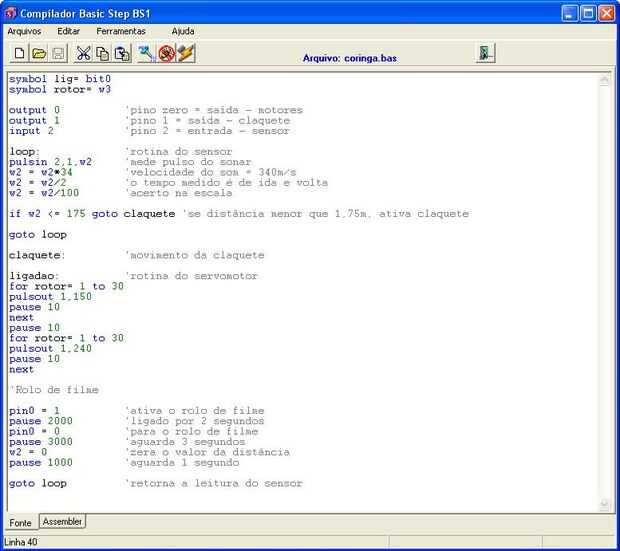Screen dimensions: 620x551
Task: Click the code line 'pause 1000'
Action: (41, 462)
